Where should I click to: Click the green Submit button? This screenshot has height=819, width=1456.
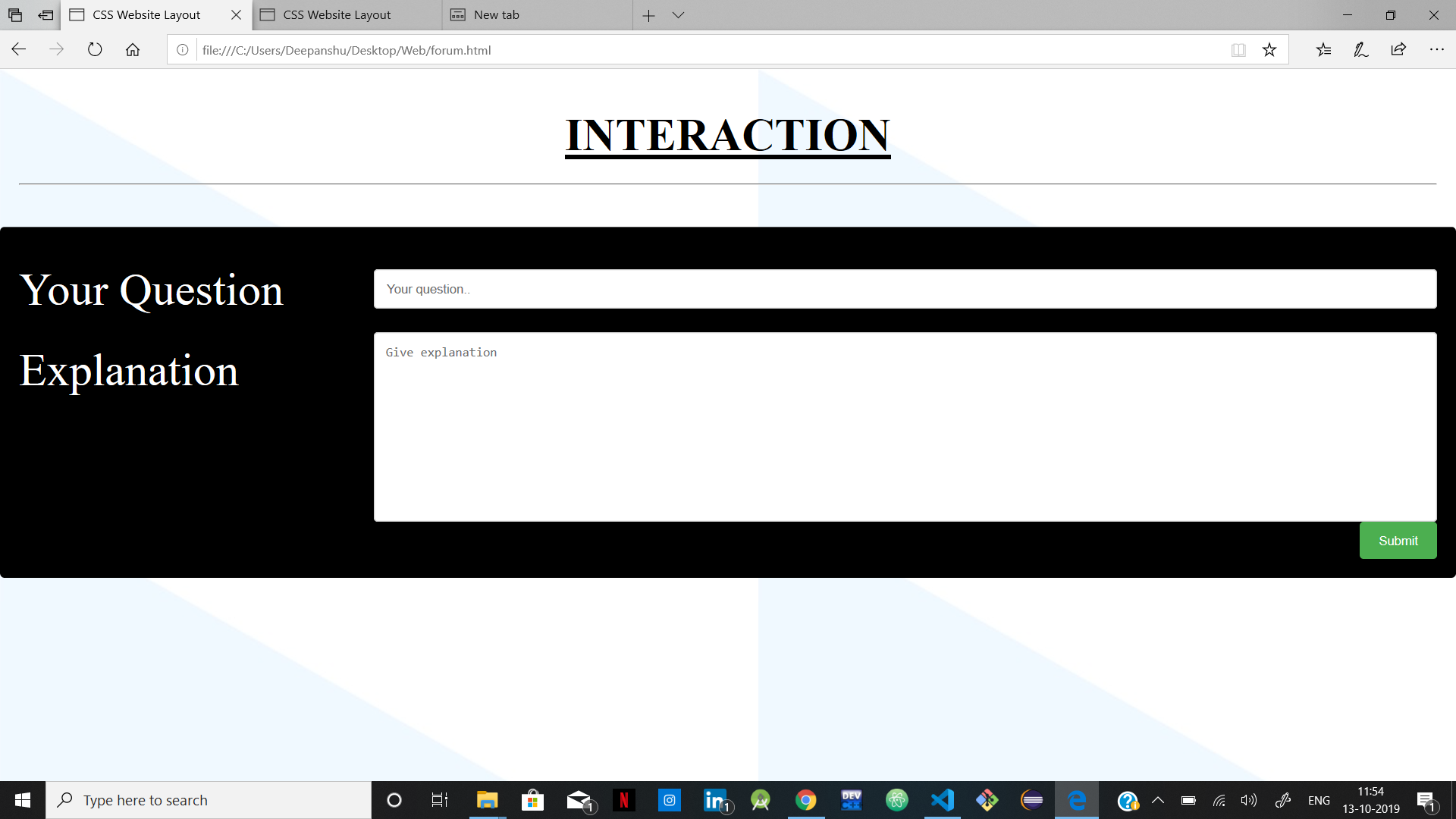pos(1398,541)
